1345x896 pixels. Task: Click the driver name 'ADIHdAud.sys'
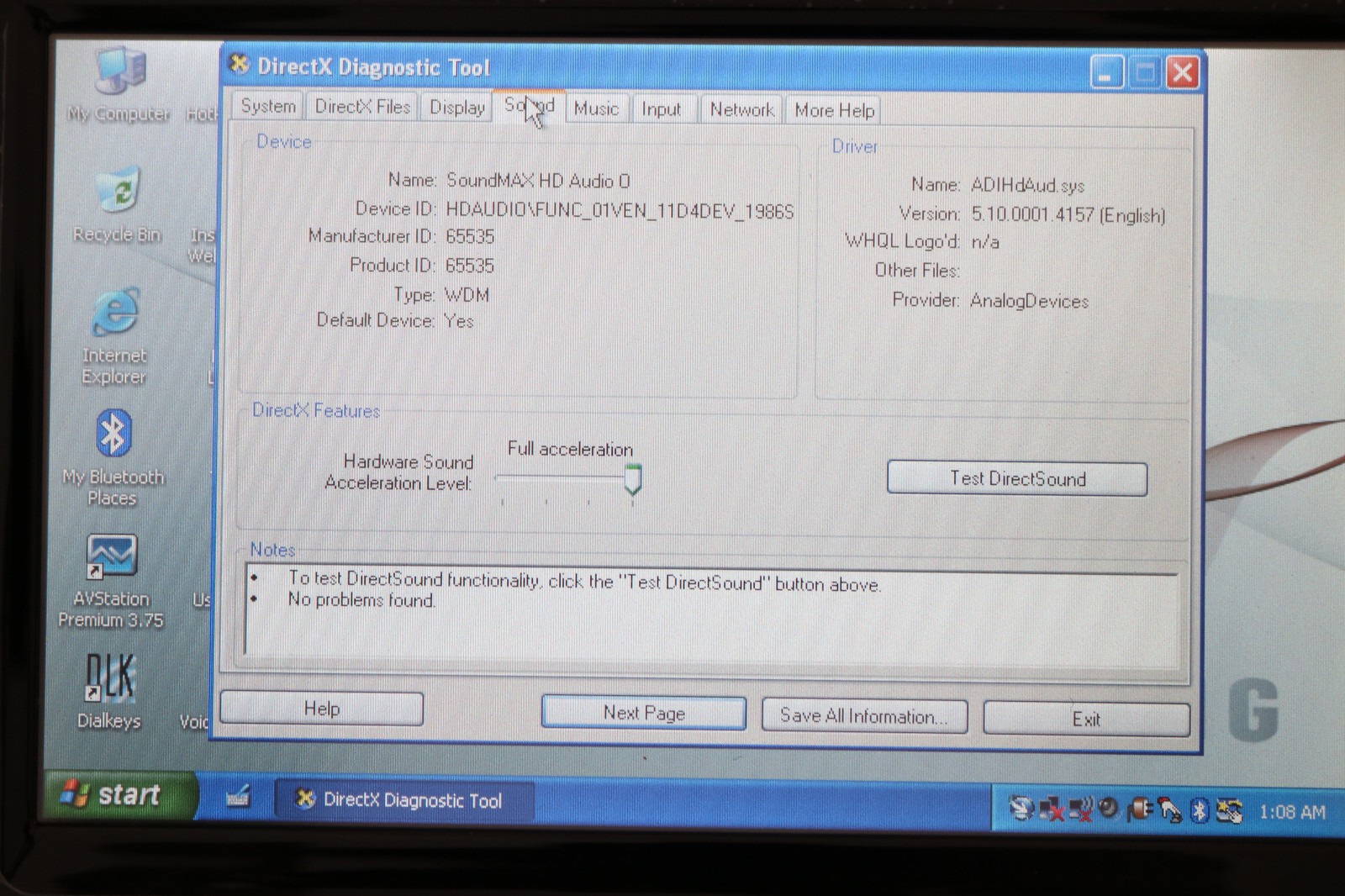(1027, 186)
